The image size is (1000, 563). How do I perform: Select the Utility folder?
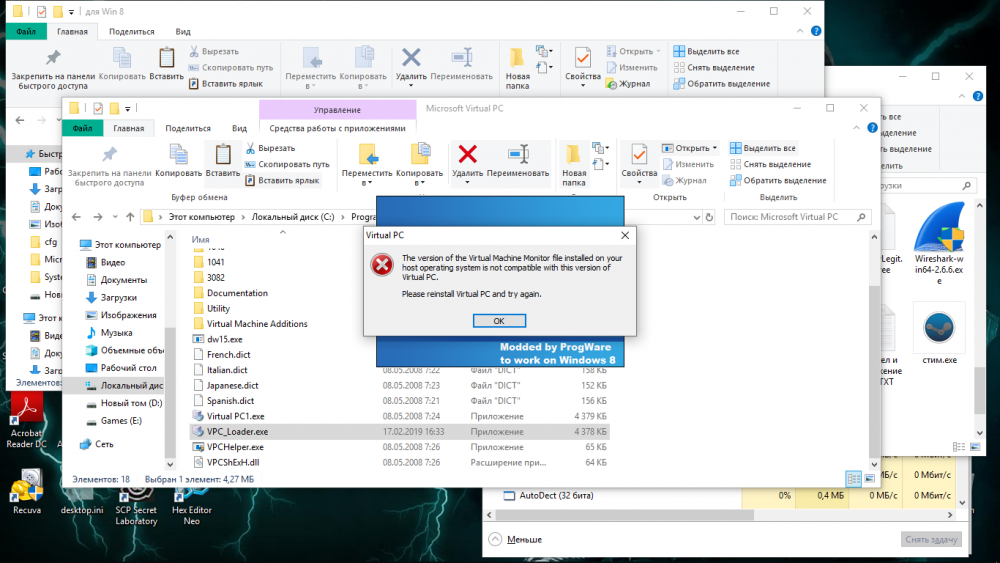218,309
